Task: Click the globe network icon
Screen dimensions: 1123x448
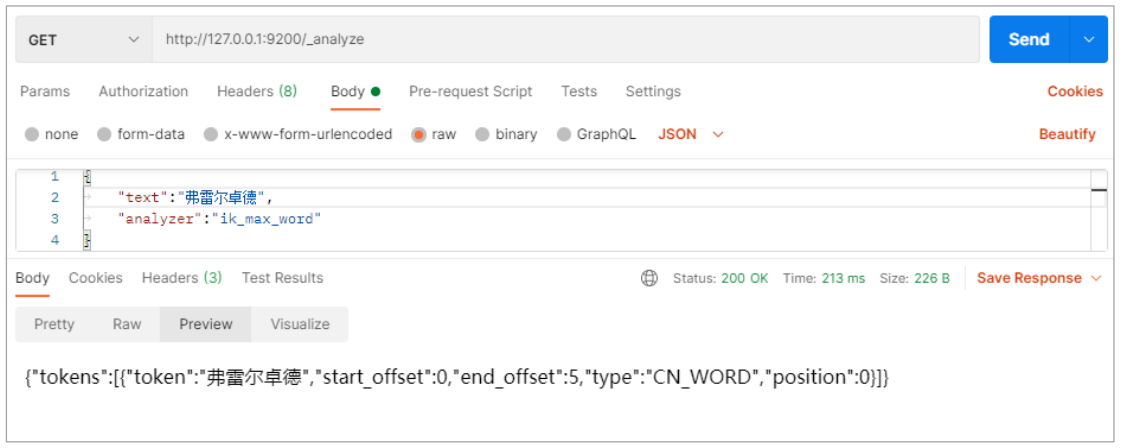Action: coord(649,278)
